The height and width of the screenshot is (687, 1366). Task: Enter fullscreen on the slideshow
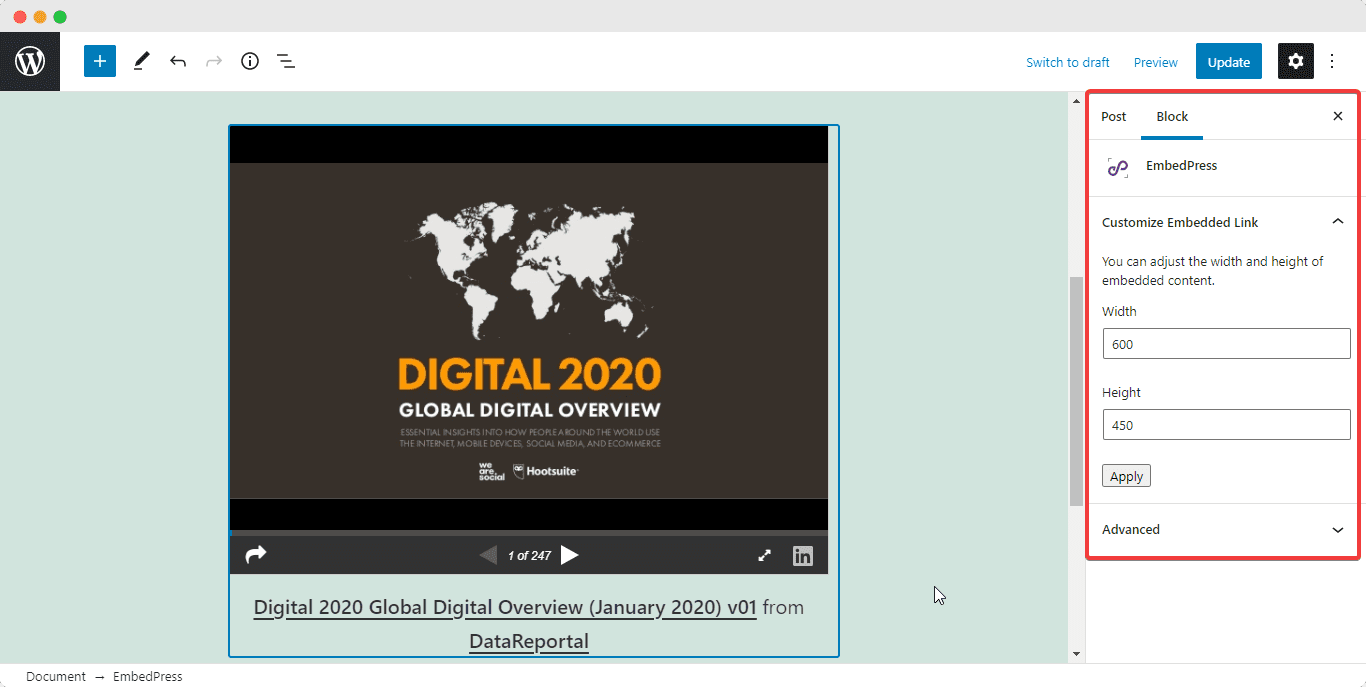765,556
